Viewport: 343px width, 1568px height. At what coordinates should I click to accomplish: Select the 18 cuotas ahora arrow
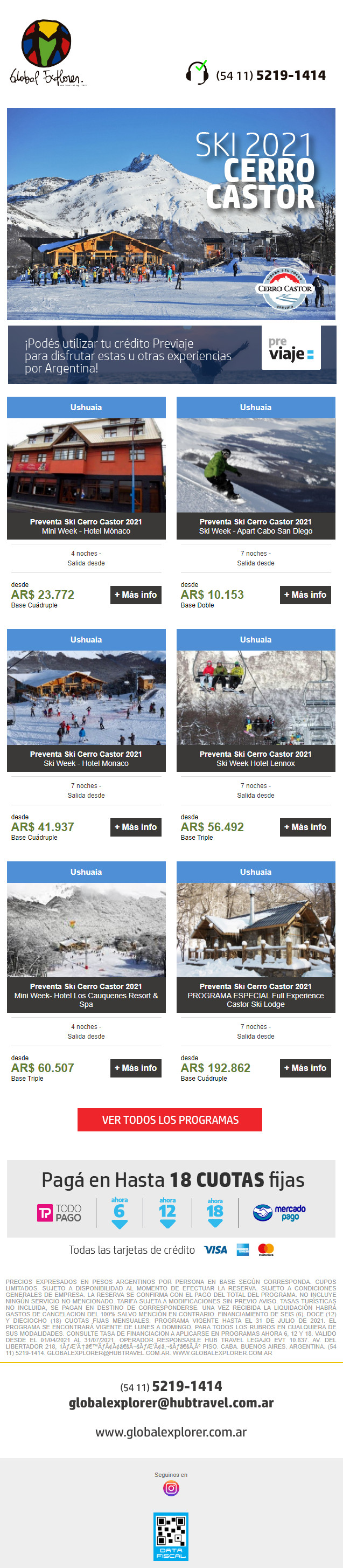click(215, 1213)
